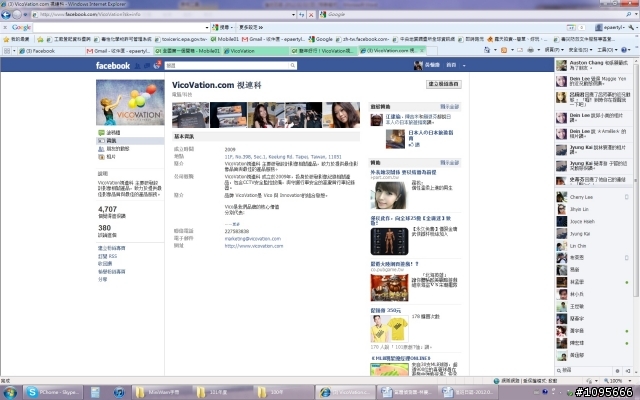This screenshot has width=640, height=400.
Task: Click the first photo strip thumbnail
Action: coord(190,115)
